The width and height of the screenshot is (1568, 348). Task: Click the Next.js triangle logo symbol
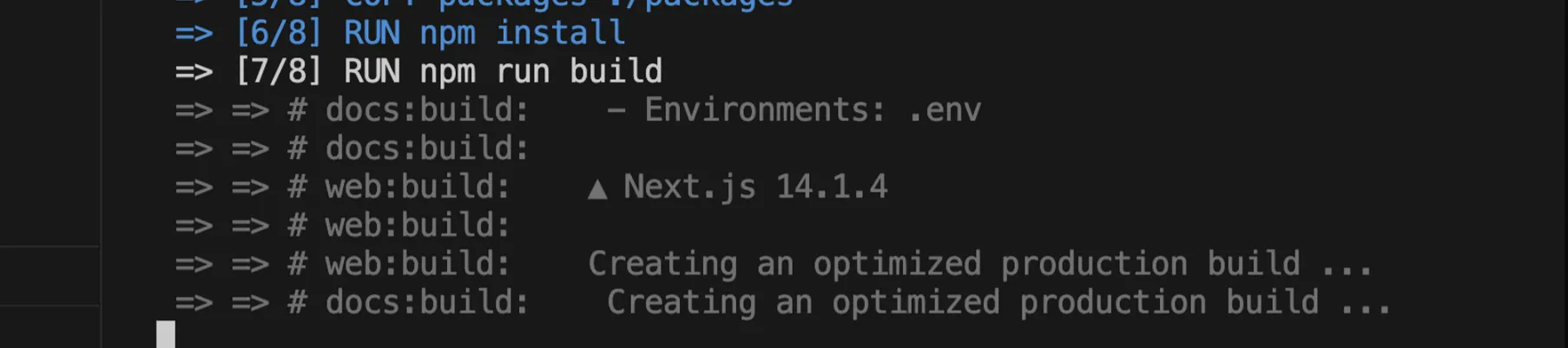click(x=596, y=188)
